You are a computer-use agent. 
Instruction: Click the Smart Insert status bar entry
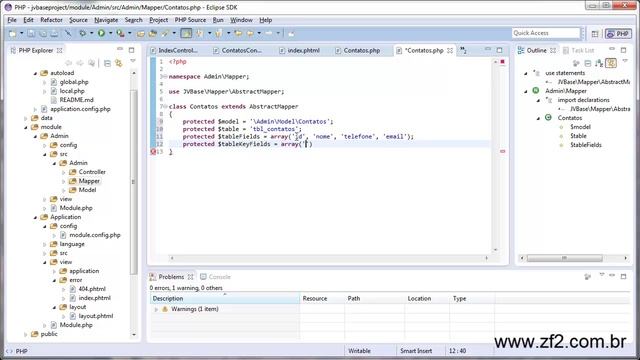416,351
